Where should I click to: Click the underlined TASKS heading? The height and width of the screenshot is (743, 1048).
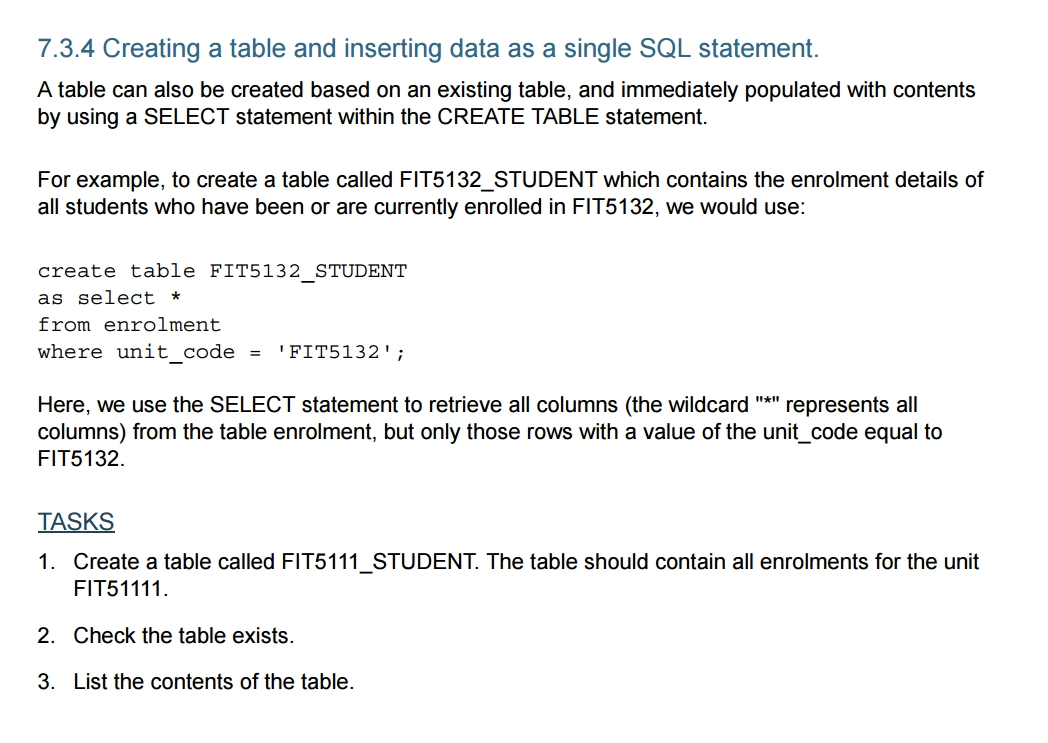click(76, 522)
